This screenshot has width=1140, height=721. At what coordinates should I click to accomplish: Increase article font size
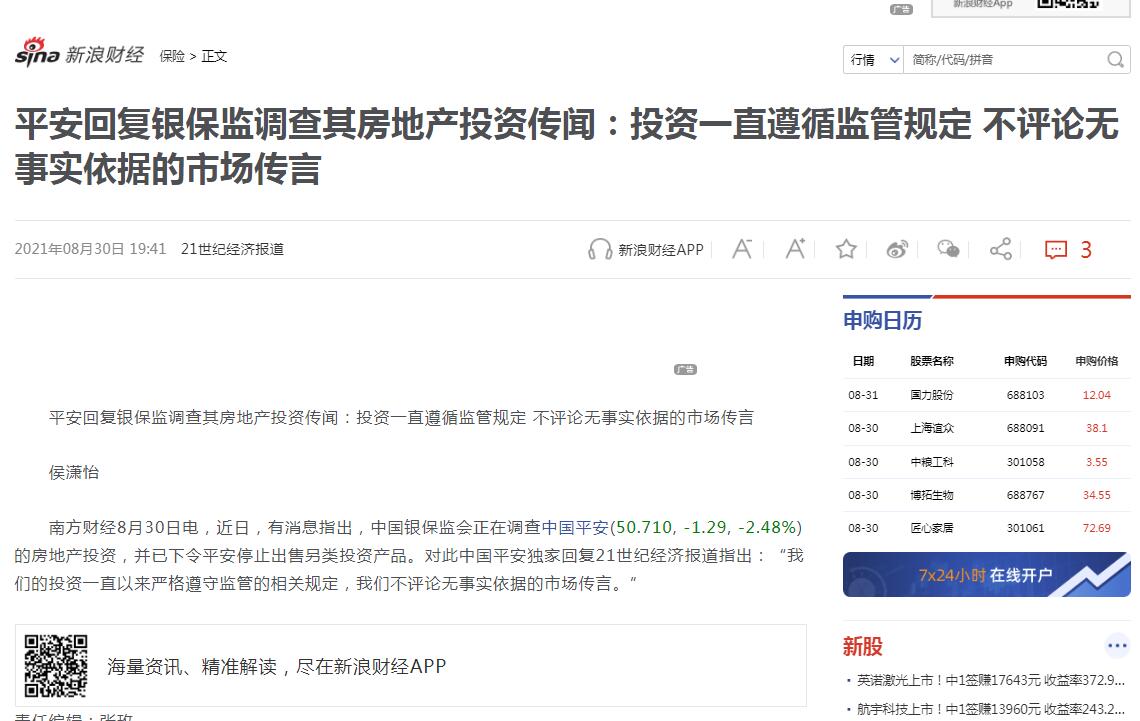coord(795,249)
